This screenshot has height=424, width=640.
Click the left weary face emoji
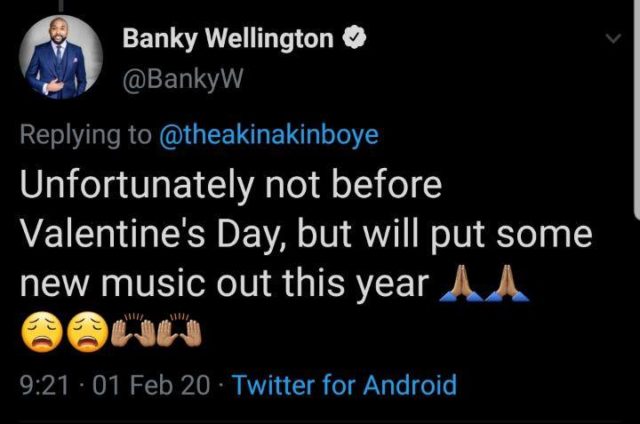(39, 333)
